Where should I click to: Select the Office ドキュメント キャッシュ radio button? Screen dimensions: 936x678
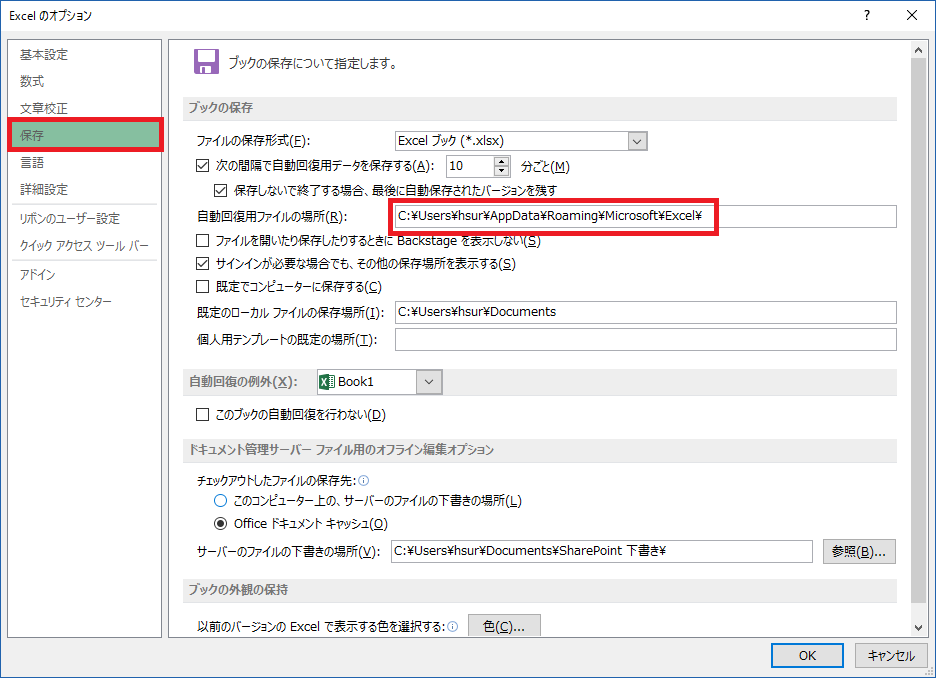[x=221, y=523]
